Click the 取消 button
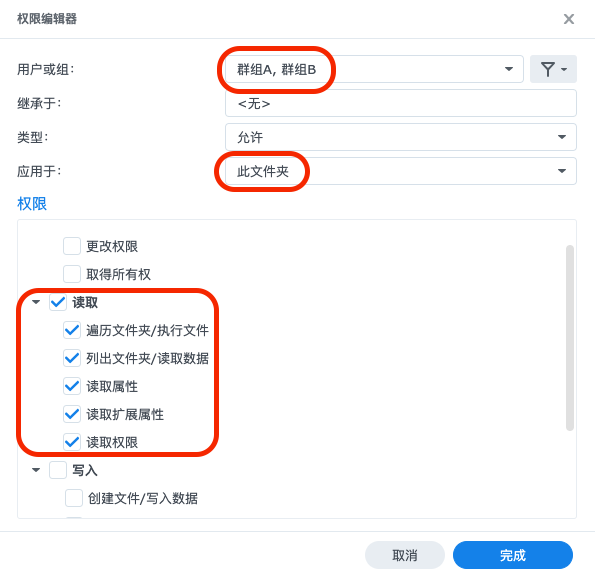 tap(405, 555)
